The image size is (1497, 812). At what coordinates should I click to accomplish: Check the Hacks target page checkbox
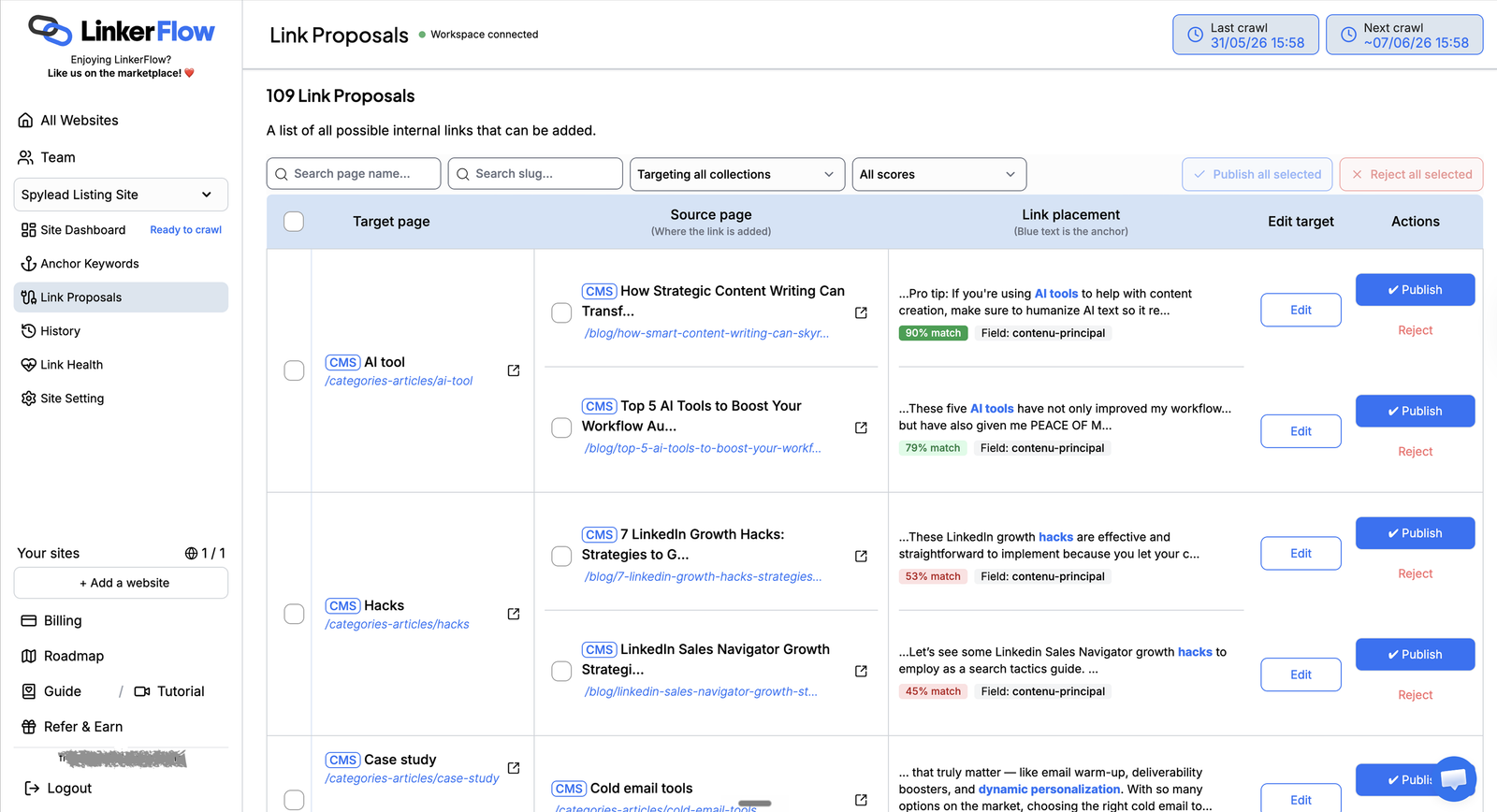[294, 614]
